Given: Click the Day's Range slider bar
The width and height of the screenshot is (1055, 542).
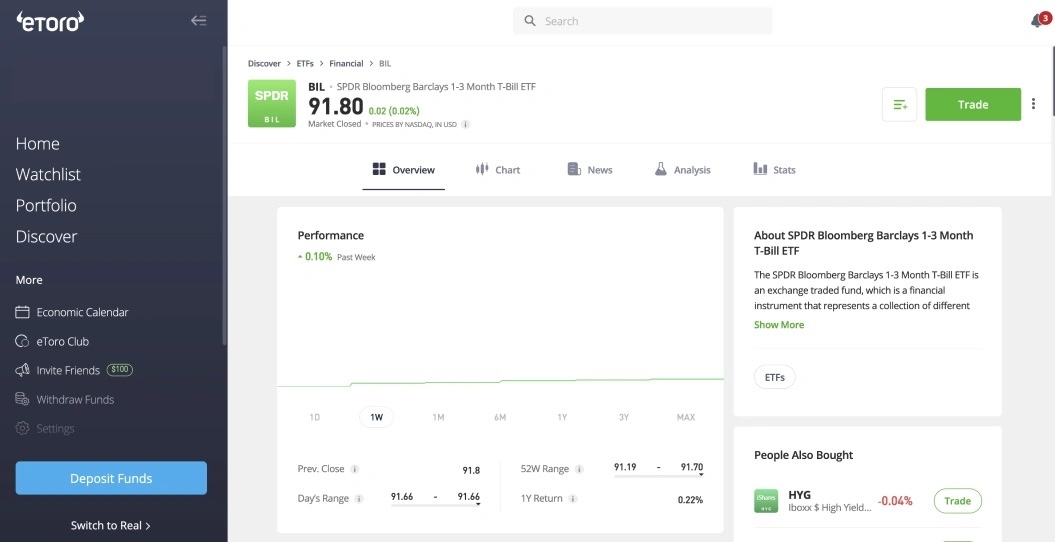Looking at the screenshot, I should [x=435, y=506].
